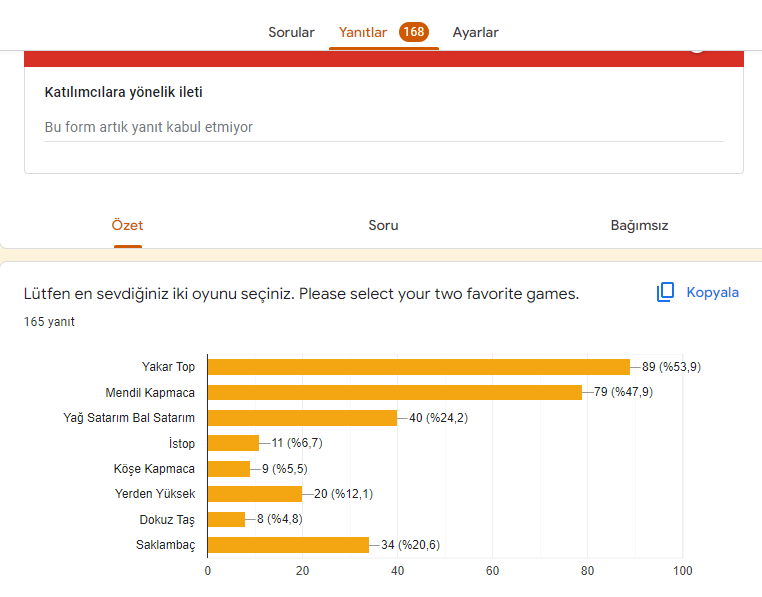Open the Bağımsız responses view

click(x=639, y=225)
